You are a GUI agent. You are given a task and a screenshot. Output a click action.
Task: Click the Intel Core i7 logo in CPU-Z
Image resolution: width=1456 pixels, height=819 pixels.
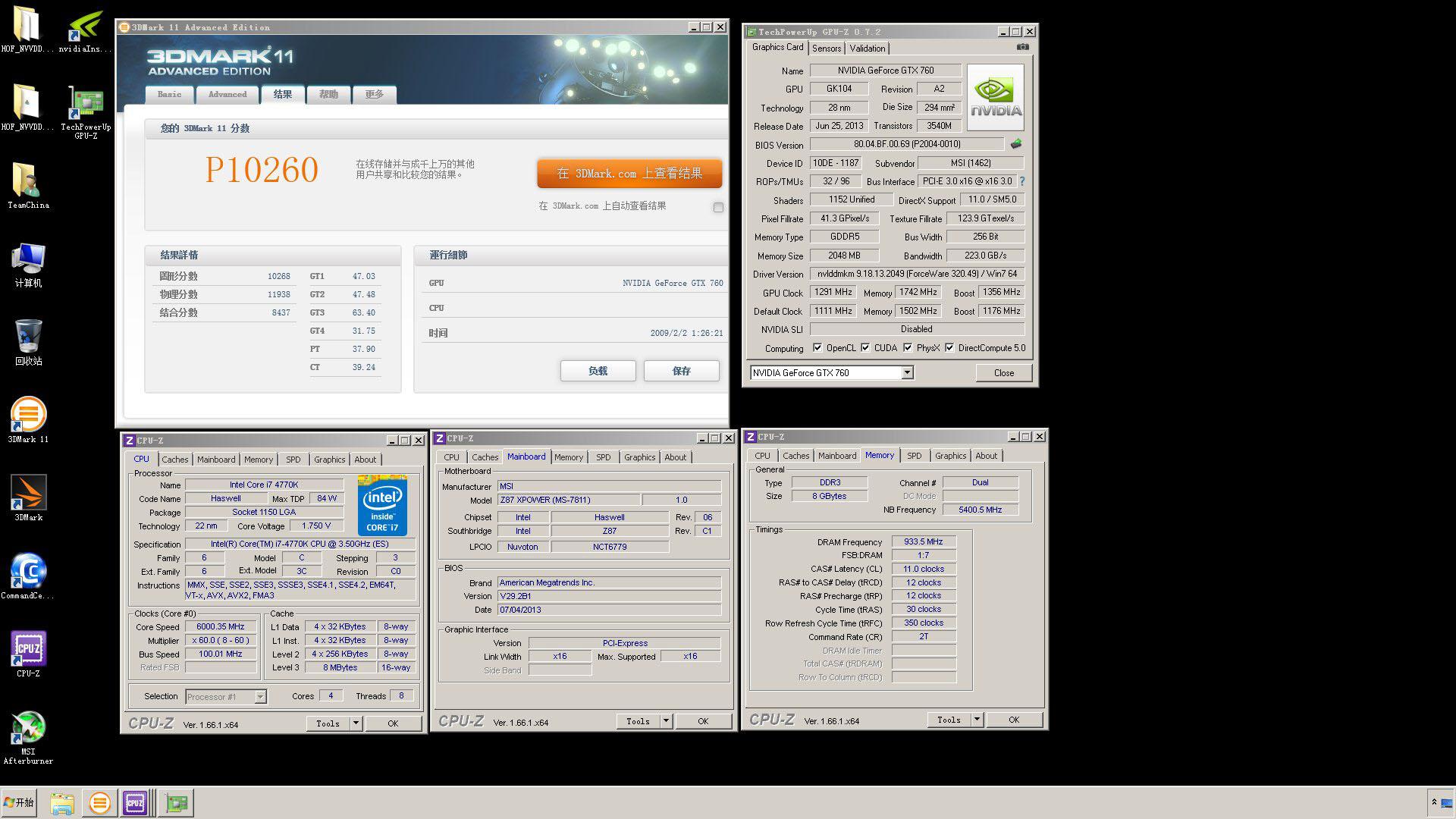click(x=382, y=505)
